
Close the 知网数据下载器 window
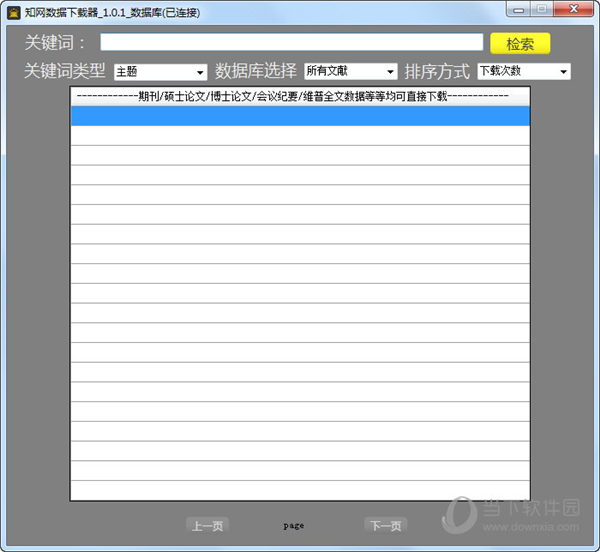point(573,9)
